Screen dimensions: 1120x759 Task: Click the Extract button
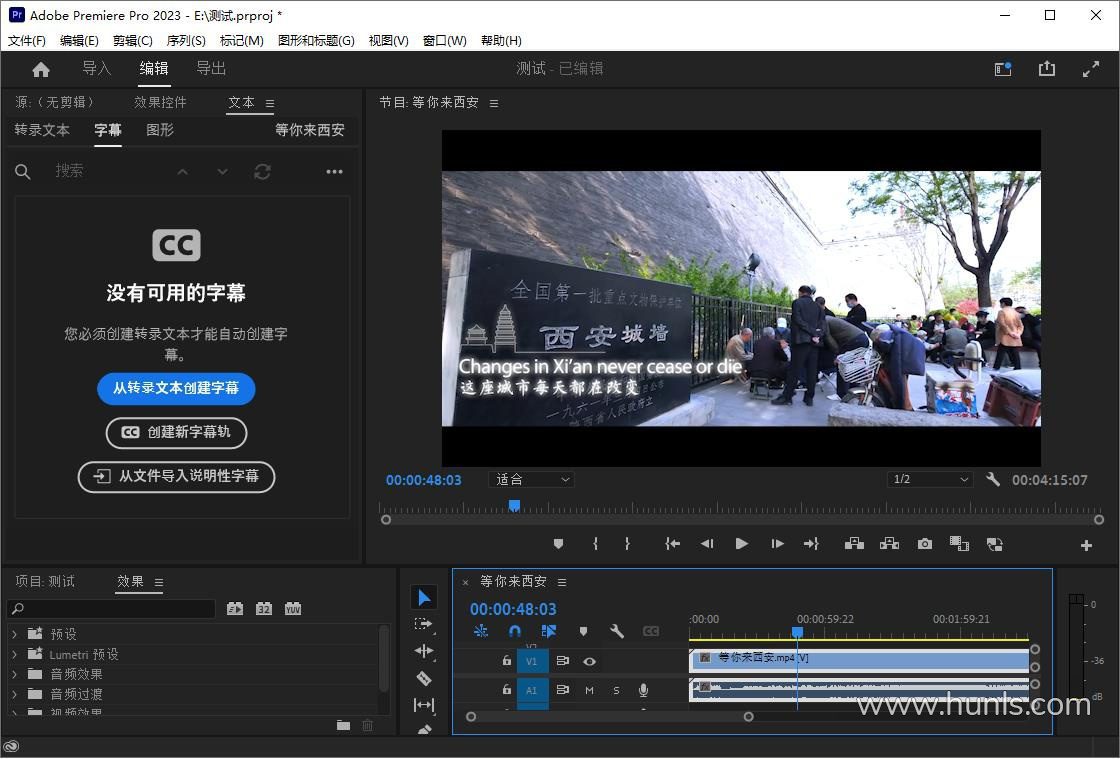[889, 544]
